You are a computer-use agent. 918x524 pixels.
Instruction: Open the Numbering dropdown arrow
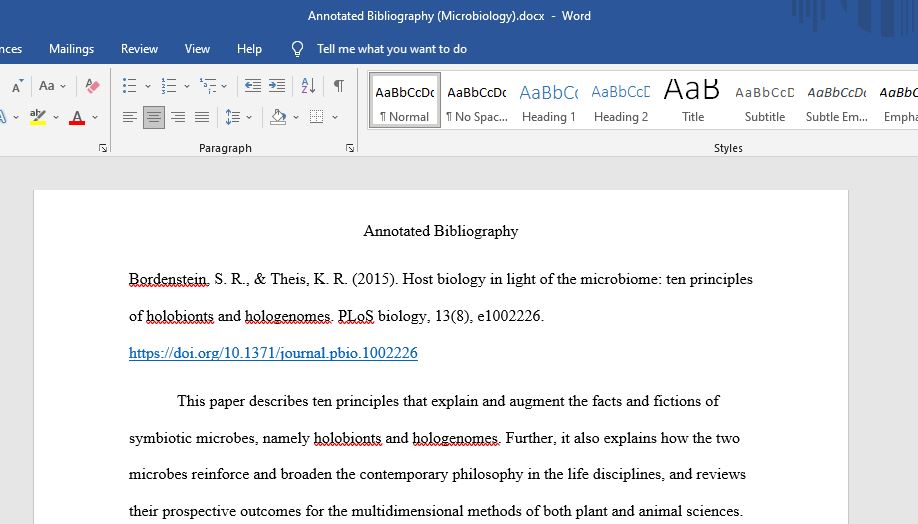[187, 86]
